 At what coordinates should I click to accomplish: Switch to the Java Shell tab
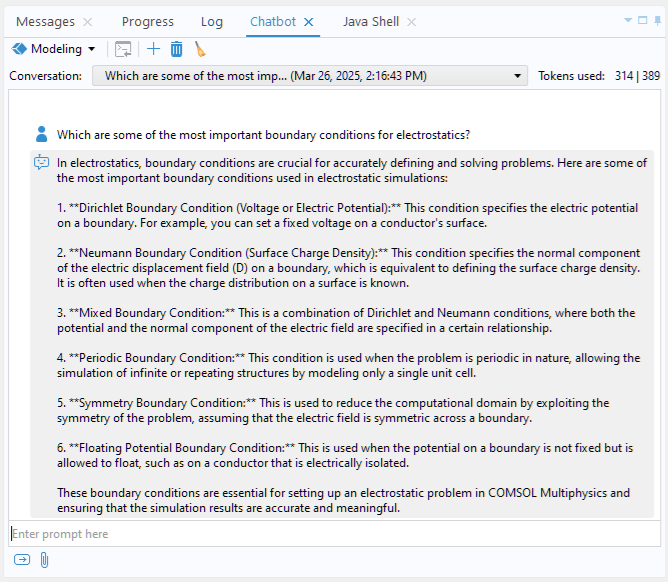pos(370,21)
